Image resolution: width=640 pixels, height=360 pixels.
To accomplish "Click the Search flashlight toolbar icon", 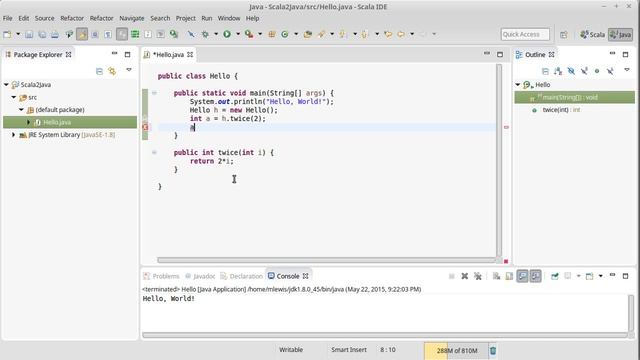I will tap(322, 34).
